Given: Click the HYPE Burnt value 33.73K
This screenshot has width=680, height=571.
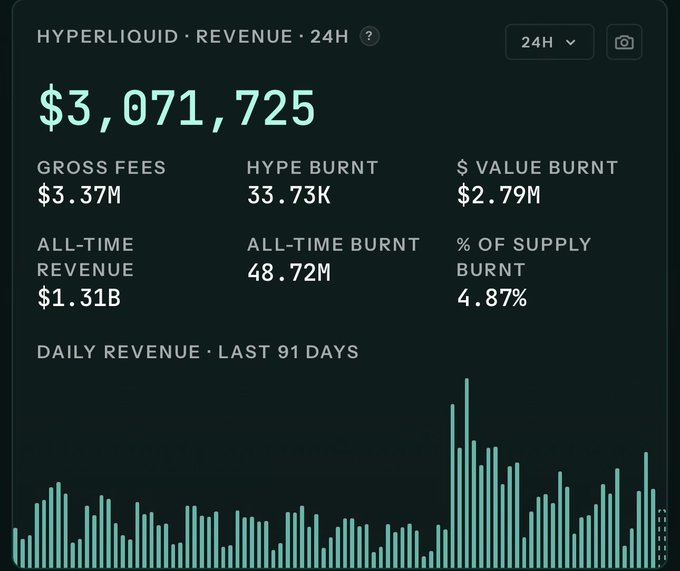Looking at the screenshot, I should [289, 195].
